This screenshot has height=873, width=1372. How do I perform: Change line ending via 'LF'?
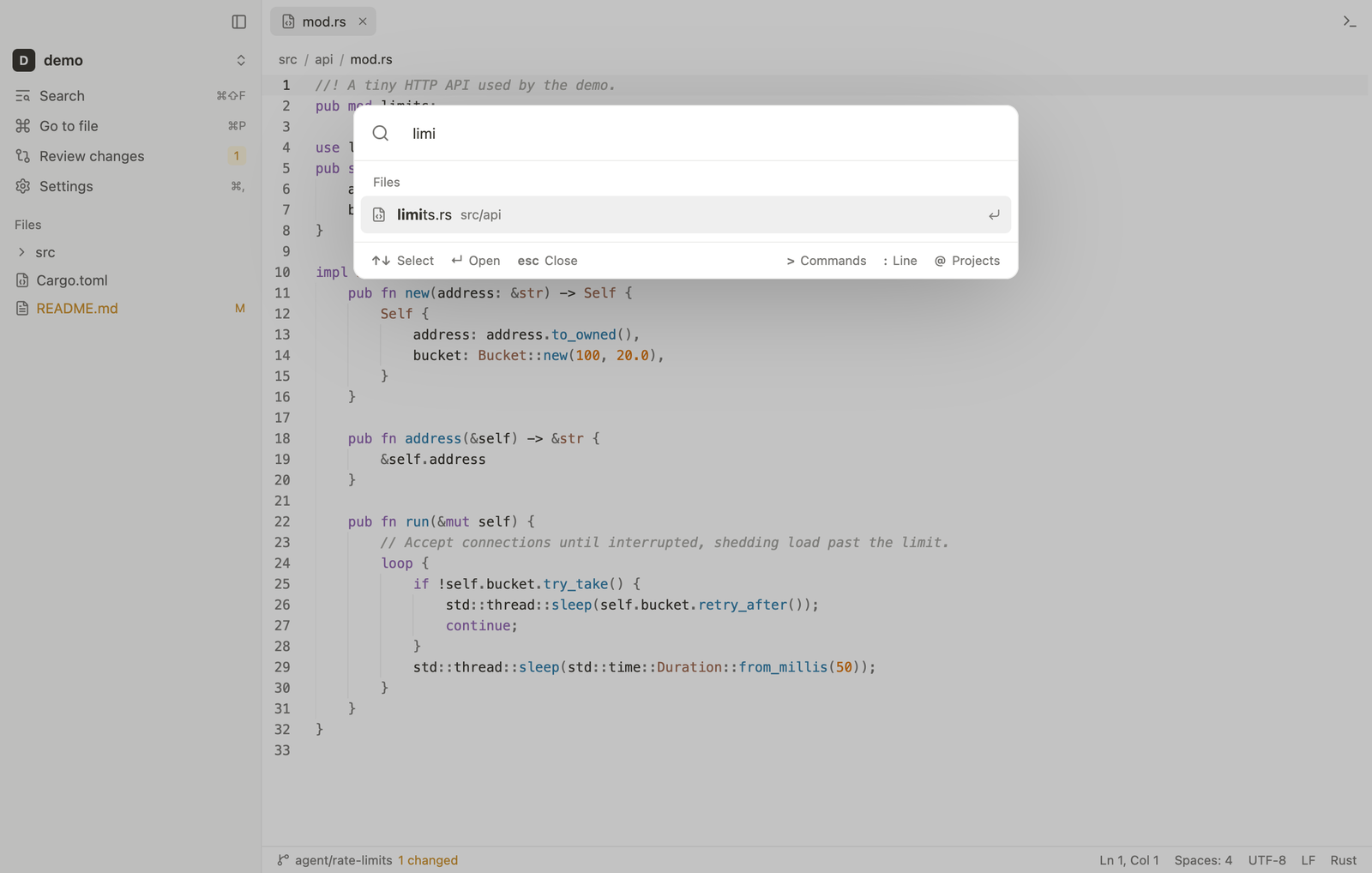click(1309, 860)
